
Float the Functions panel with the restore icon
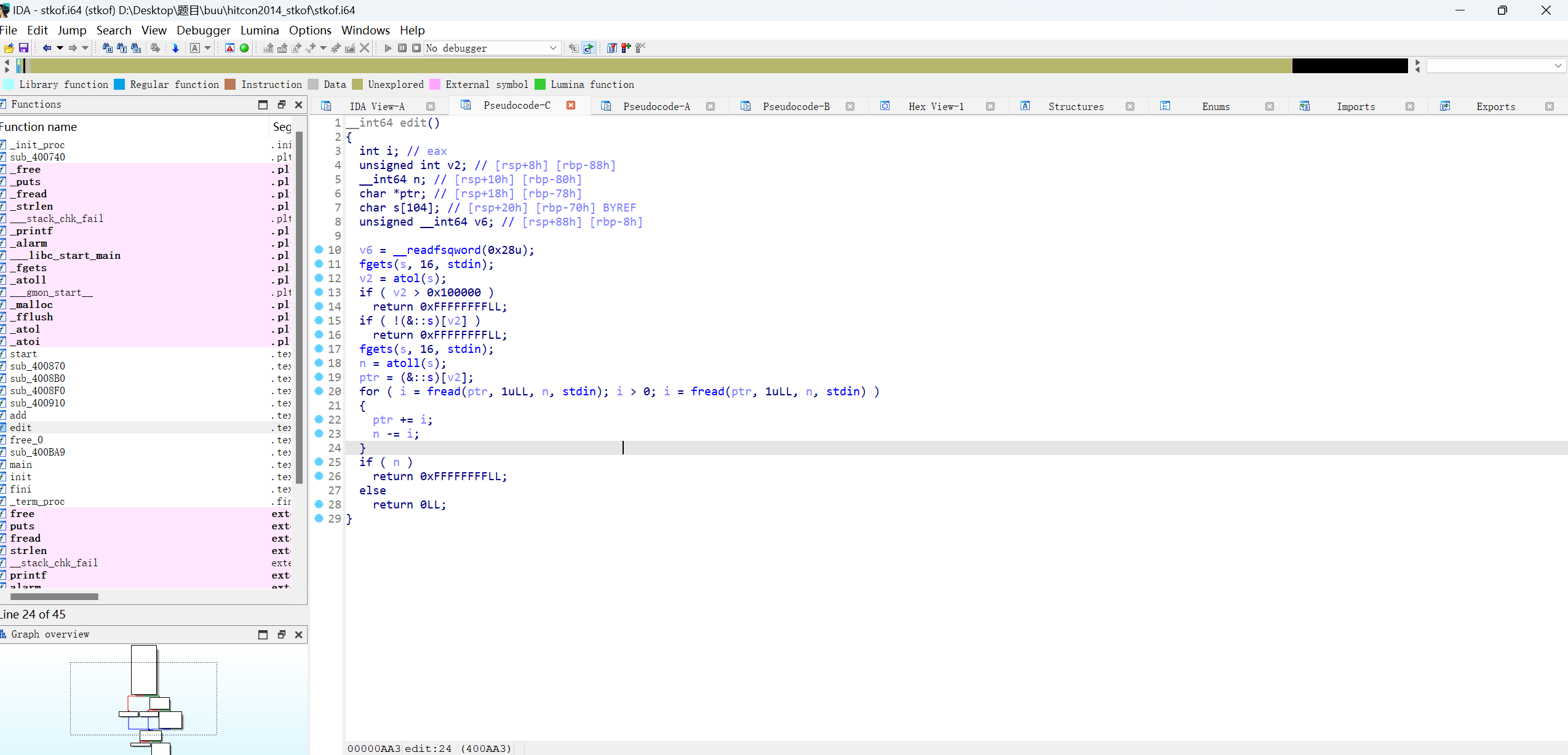coord(281,105)
